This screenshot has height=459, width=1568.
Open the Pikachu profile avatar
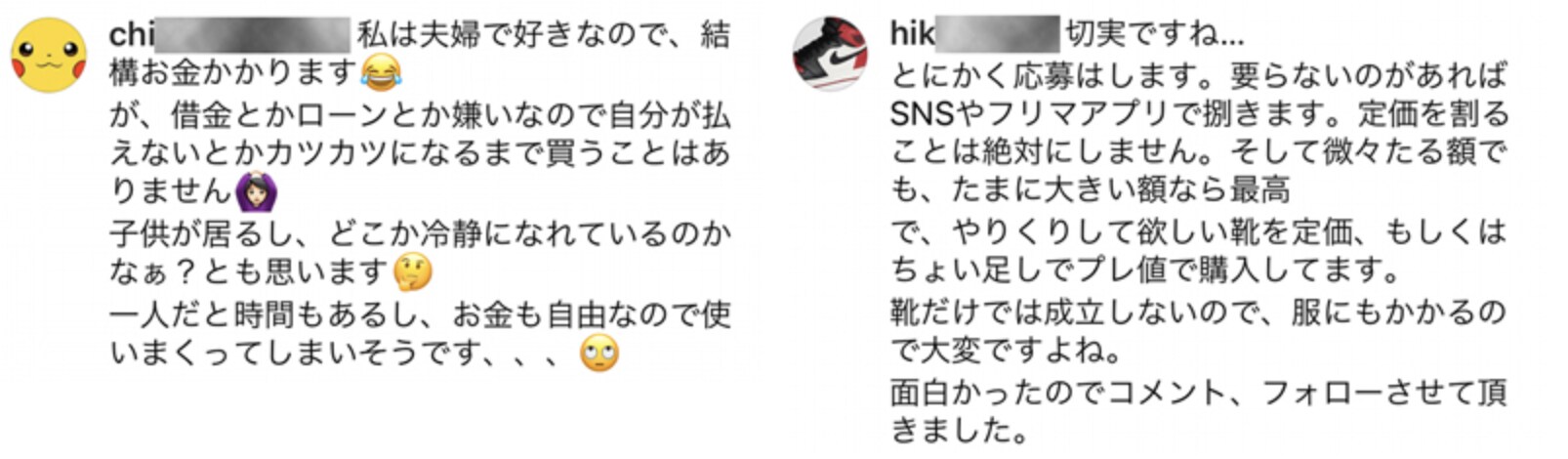49,55
